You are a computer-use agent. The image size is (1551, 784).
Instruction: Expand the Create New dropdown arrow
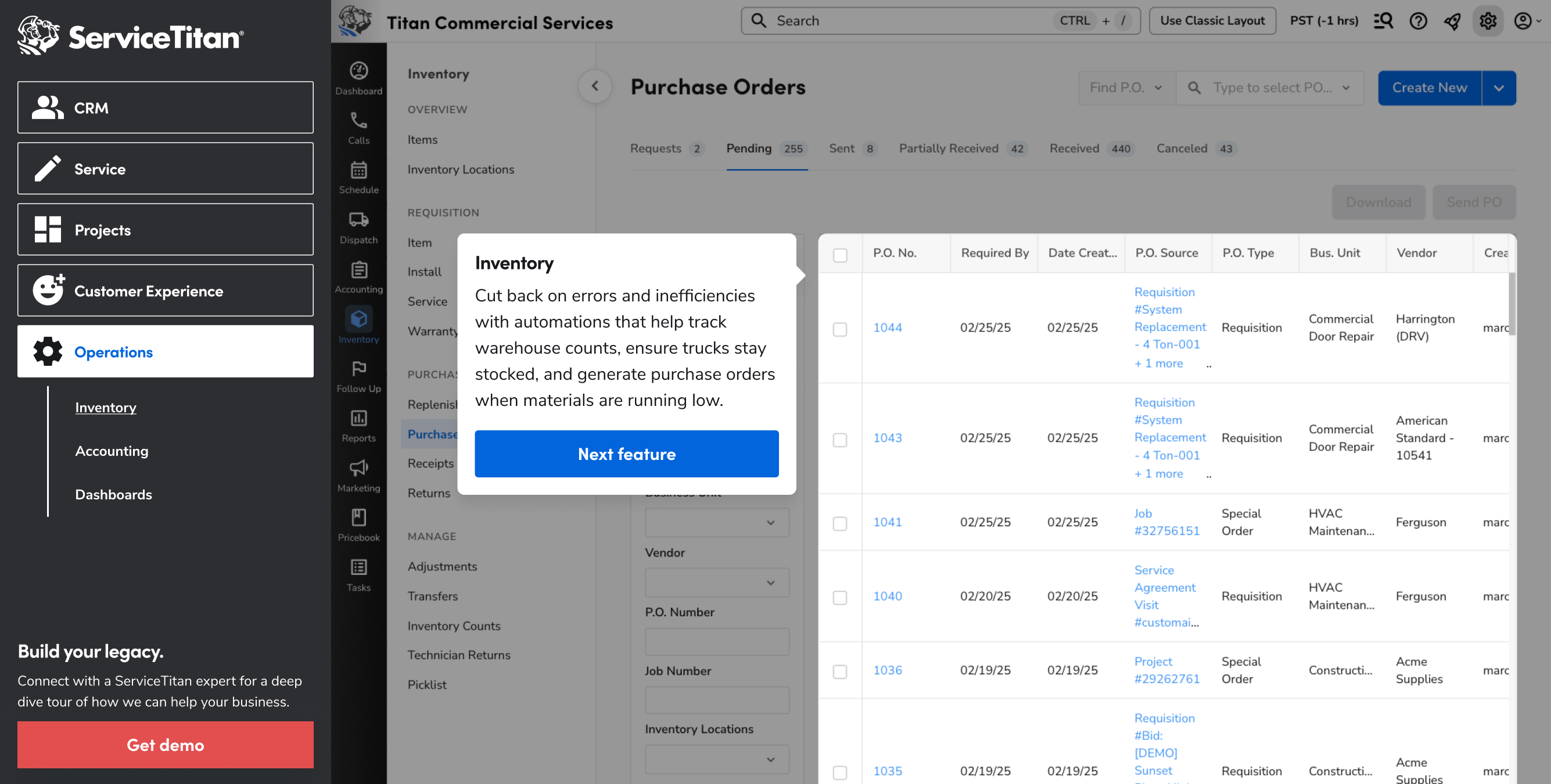[1499, 88]
